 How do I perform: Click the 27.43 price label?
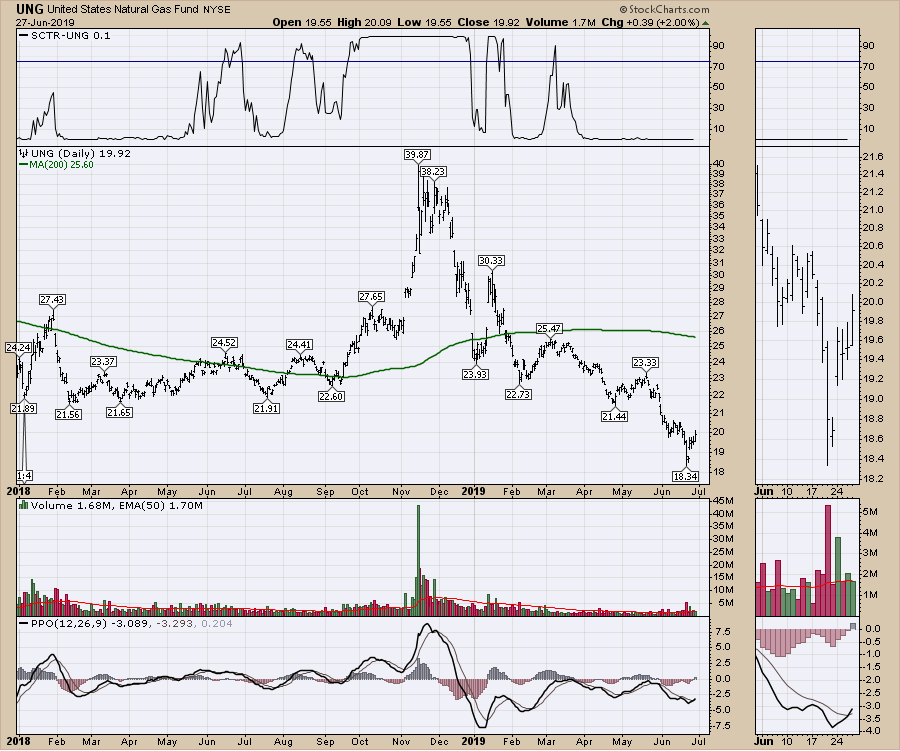52,299
